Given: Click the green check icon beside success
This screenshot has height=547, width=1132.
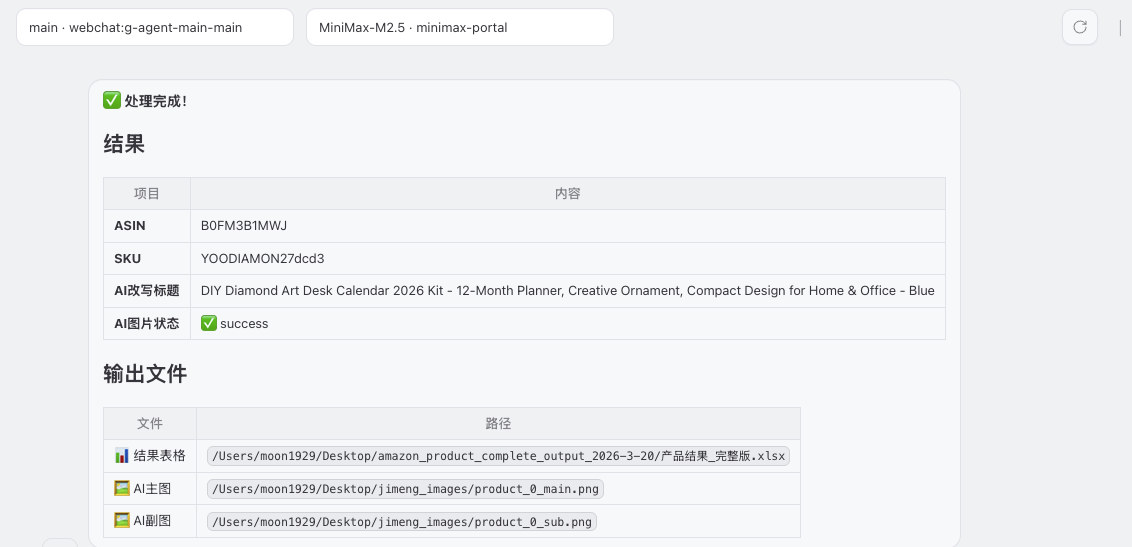Looking at the screenshot, I should pos(209,323).
